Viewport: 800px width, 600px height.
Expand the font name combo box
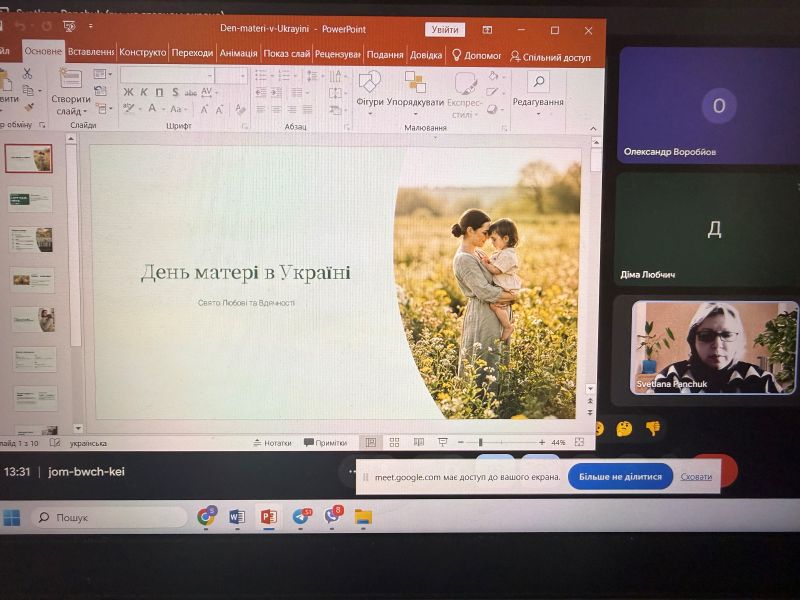coord(209,76)
